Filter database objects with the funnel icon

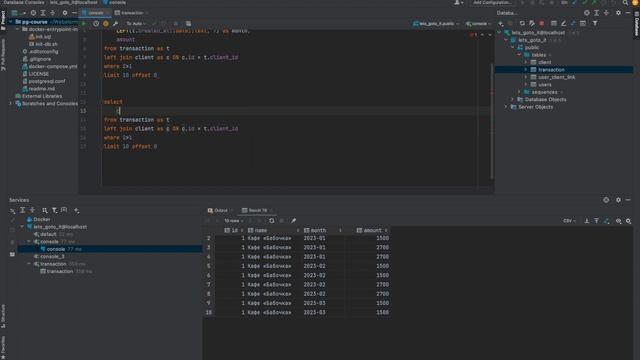click(595, 24)
